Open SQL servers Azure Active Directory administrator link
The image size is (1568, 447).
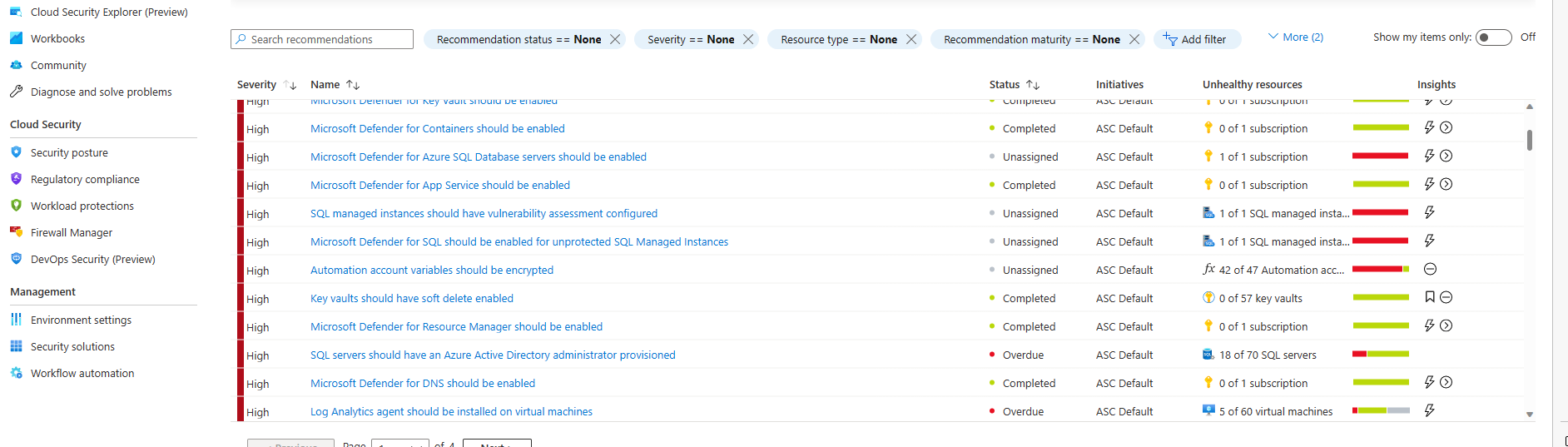(493, 355)
